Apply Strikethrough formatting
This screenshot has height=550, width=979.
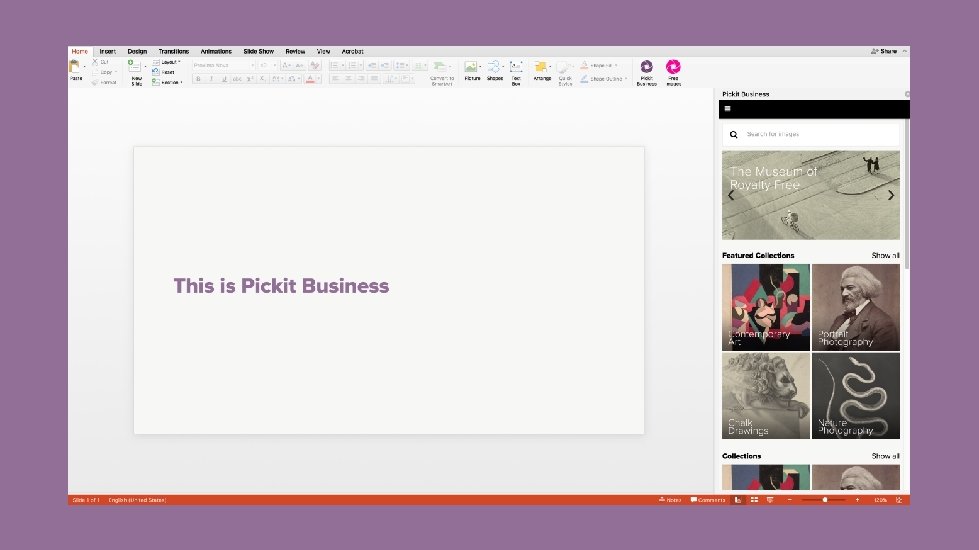237,79
